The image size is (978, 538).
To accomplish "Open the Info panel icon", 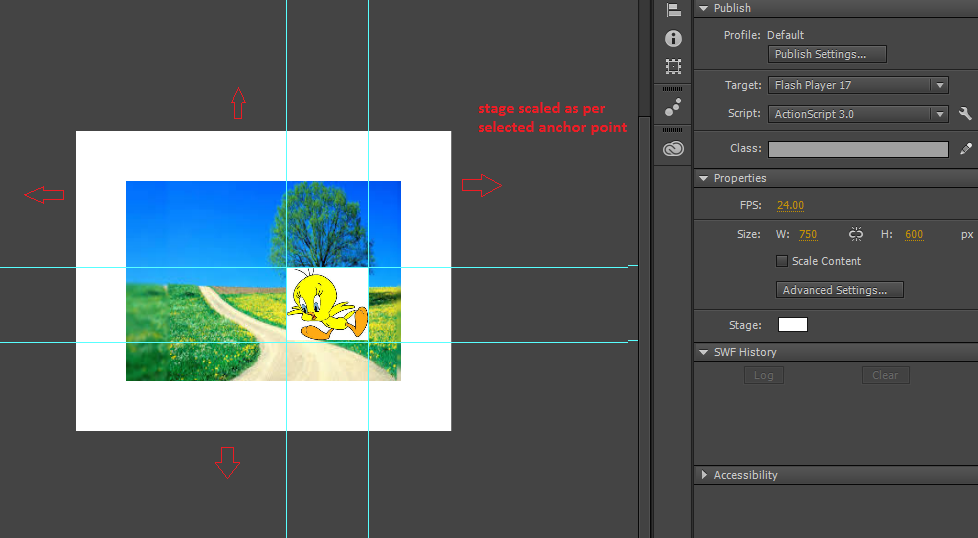I will point(673,39).
